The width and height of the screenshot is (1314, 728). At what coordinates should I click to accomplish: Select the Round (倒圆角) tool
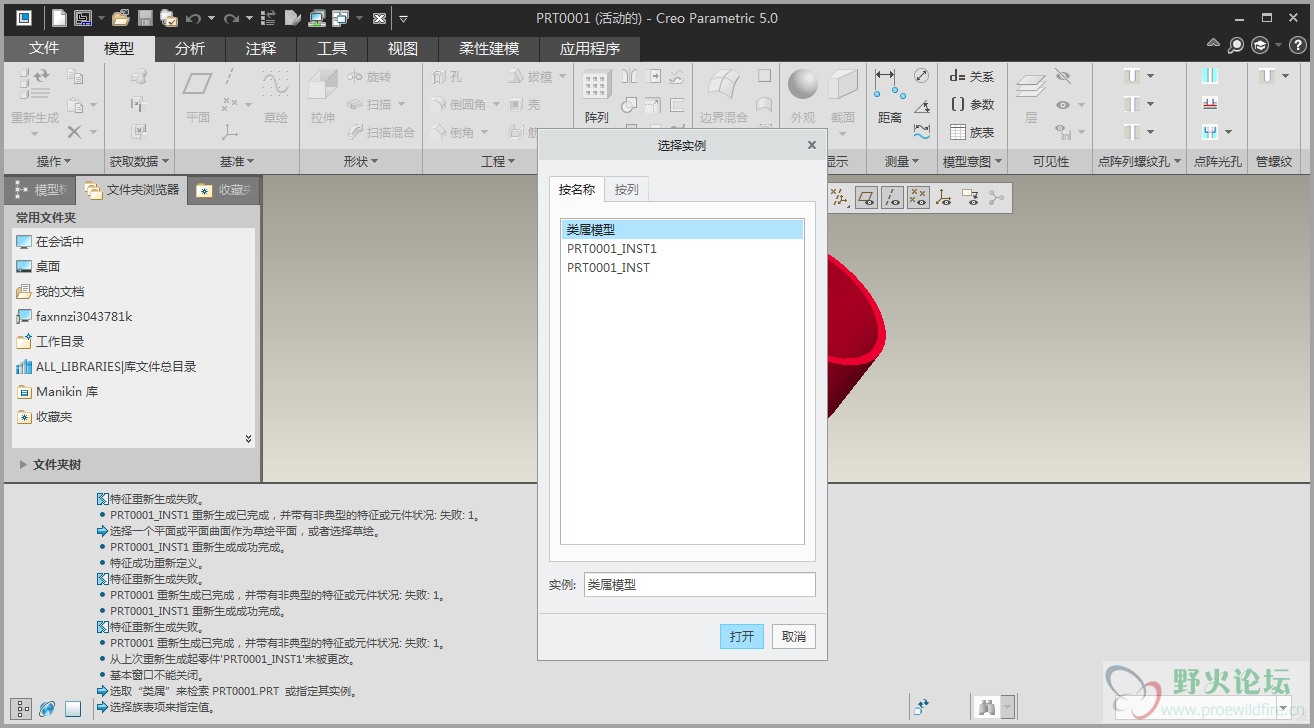click(x=458, y=104)
